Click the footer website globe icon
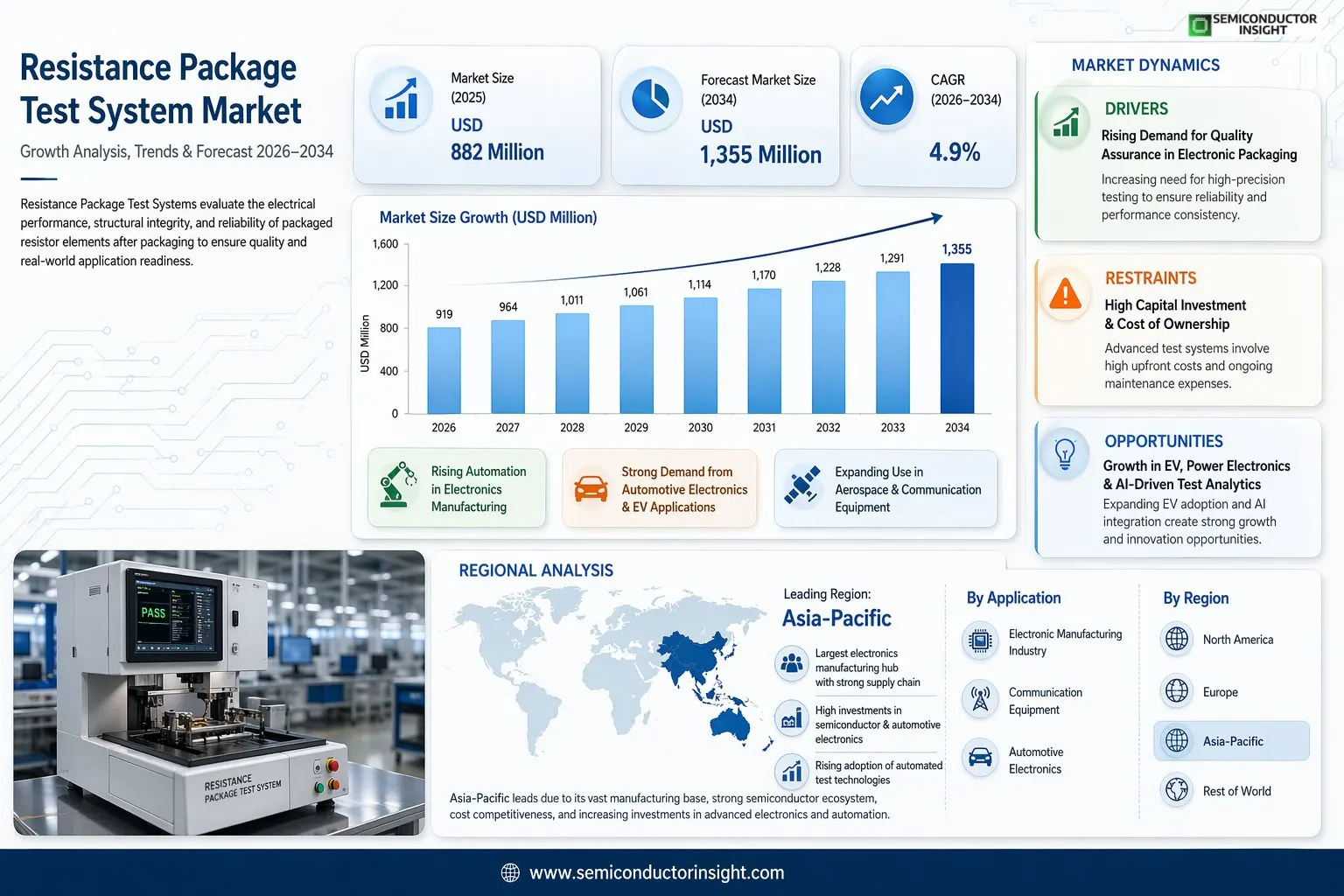The height and width of the screenshot is (896, 1344). point(509,872)
